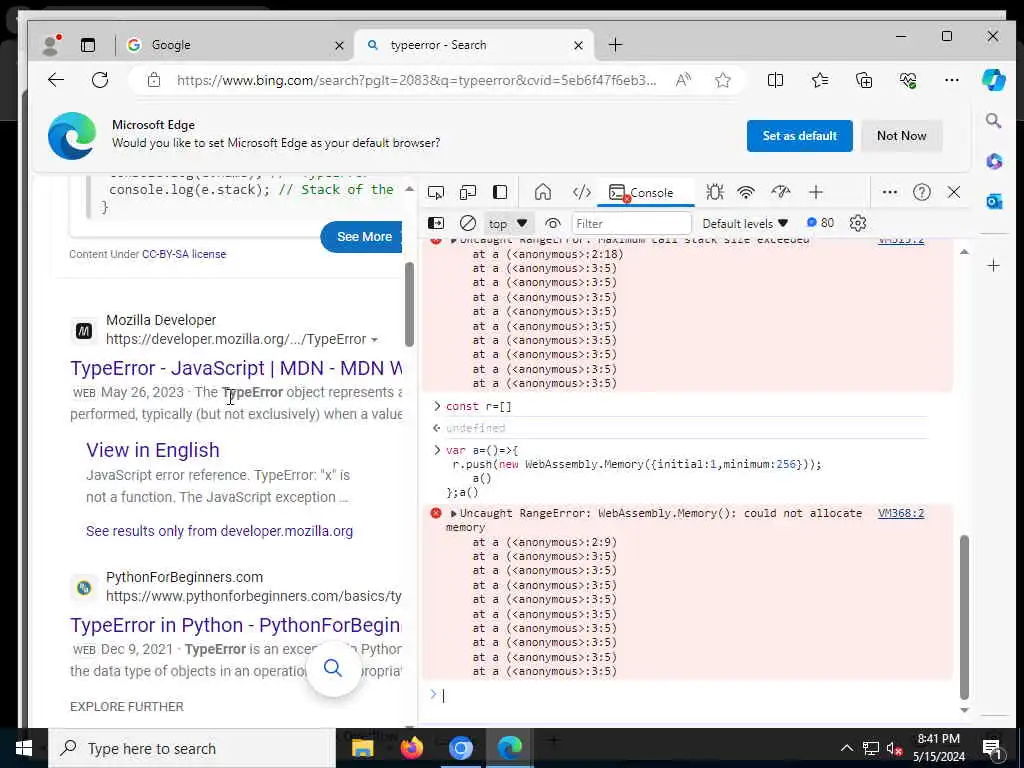Image resolution: width=1024 pixels, height=768 pixels.
Task: See results only from developer.mozilla.org
Action: pyautogui.click(x=219, y=531)
